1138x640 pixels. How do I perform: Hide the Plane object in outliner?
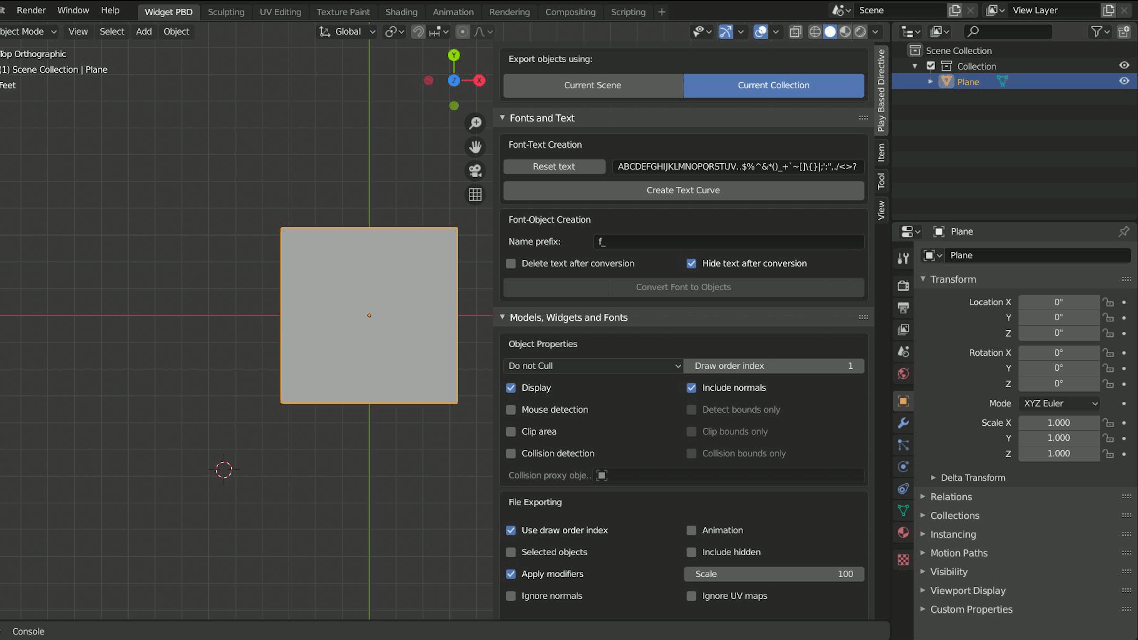click(x=1124, y=82)
